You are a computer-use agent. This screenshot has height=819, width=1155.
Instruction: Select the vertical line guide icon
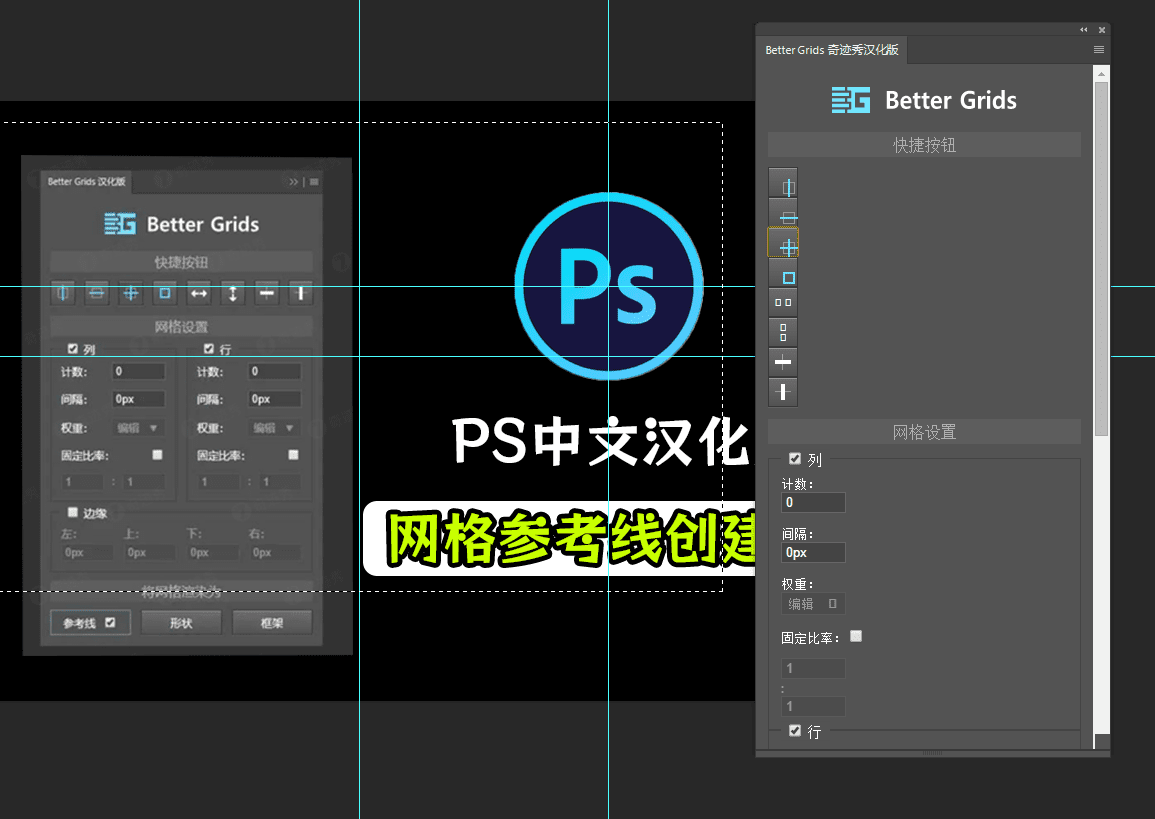point(783,392)
